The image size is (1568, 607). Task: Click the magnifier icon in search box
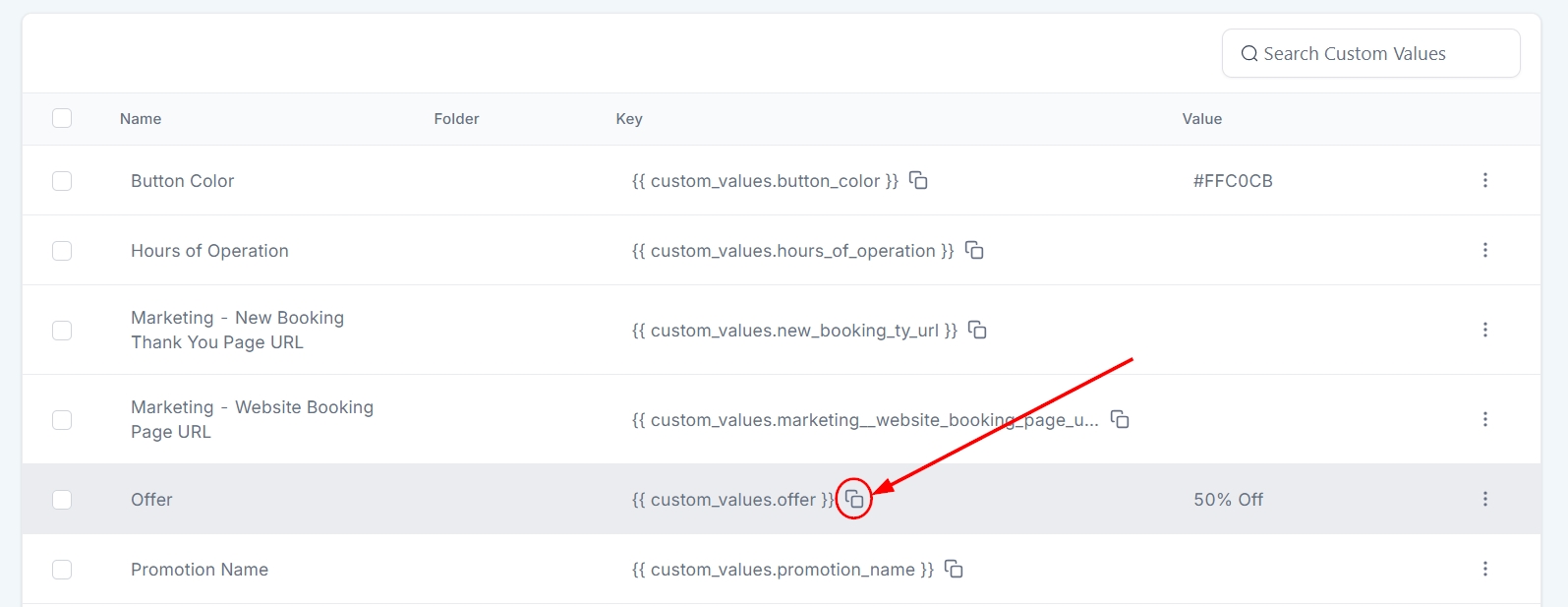click(1249, 54)
